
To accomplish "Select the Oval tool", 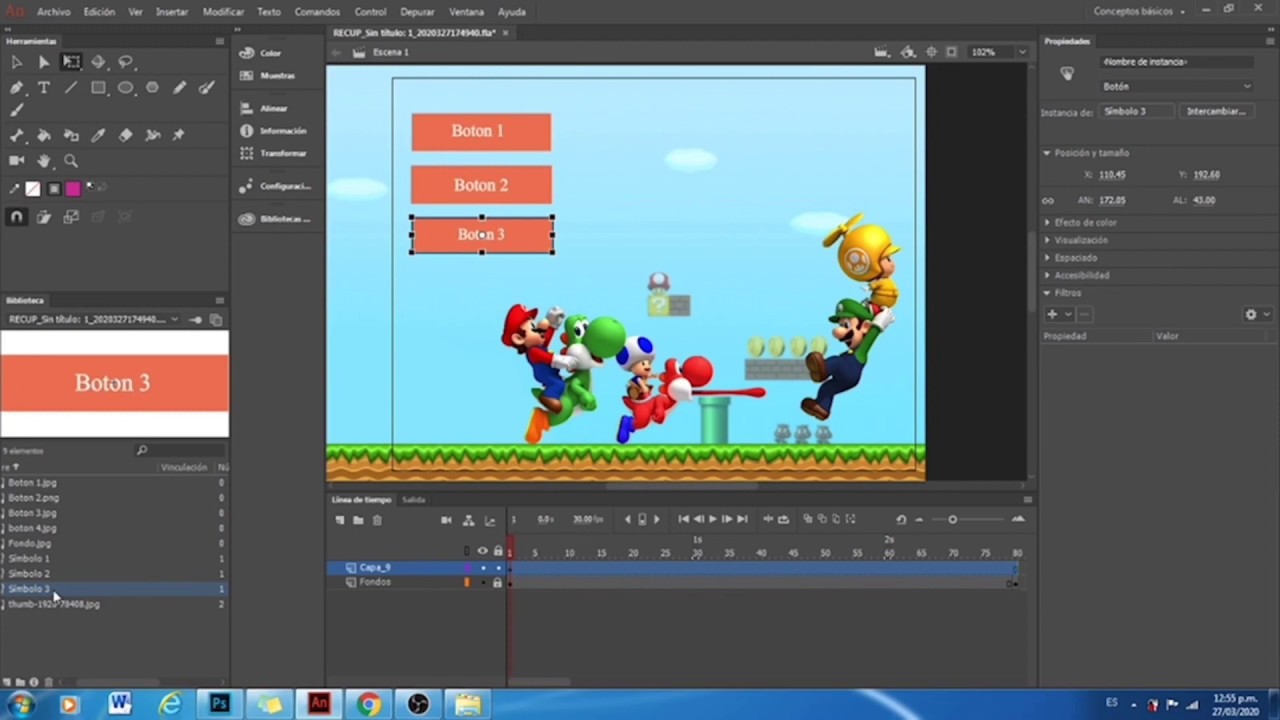I will 125,88.
